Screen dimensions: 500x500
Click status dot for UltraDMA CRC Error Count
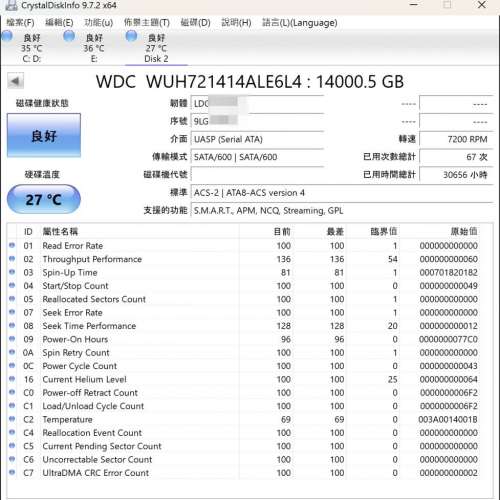(12, 472)
